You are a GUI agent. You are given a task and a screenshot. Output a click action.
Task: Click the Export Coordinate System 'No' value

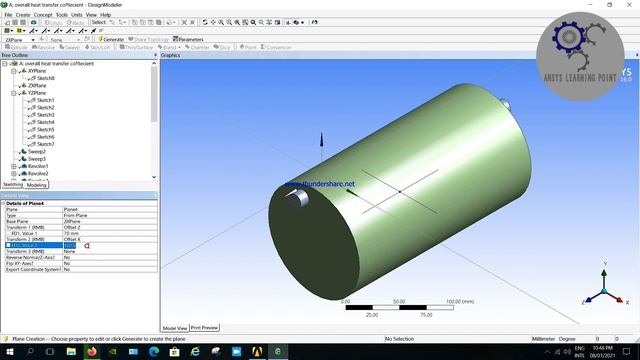pyautogui.click(x=110, y=269)
